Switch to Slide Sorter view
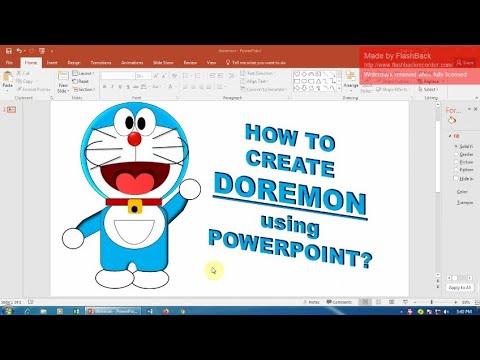Image resolution: width=480 pixels, height=360 pixels. point(378,302)
